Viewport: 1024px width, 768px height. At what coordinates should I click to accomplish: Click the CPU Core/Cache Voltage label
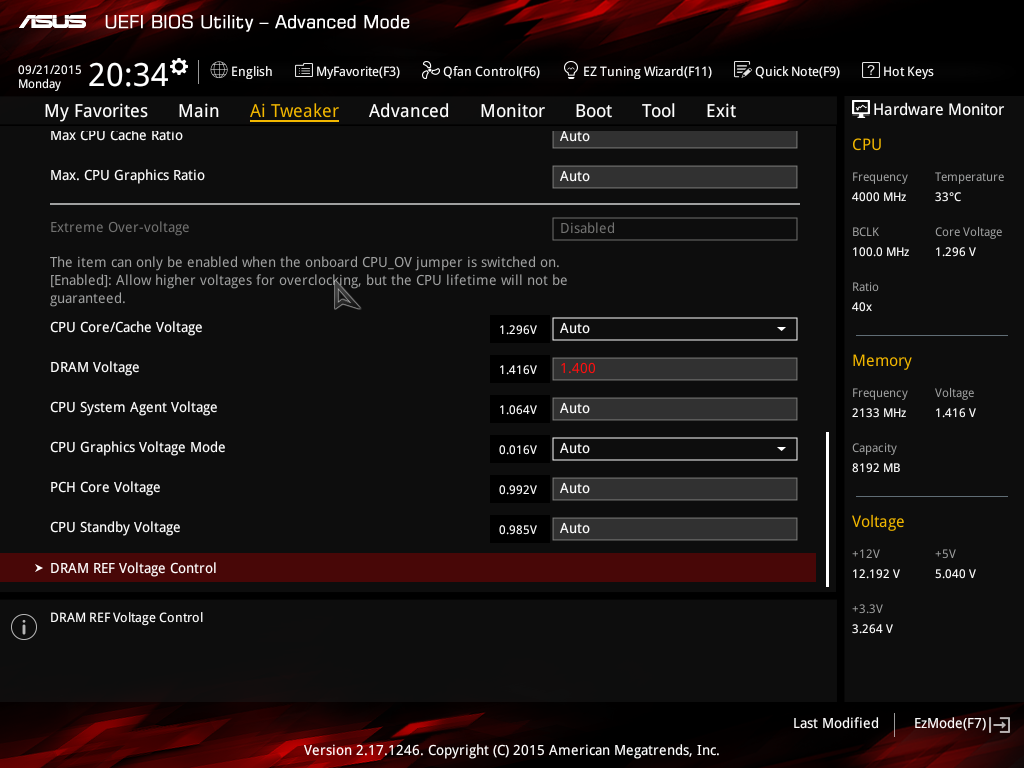click(x=126, y=327)
